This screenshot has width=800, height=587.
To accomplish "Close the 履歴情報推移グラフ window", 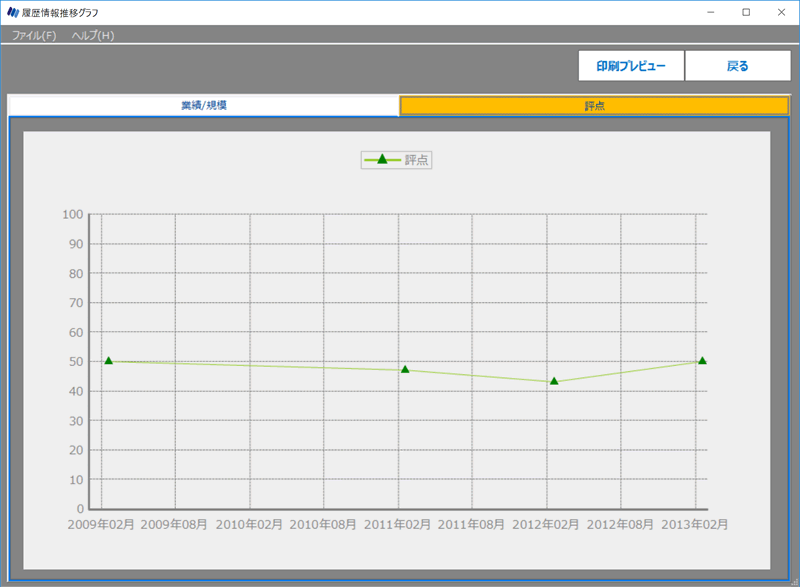I will 781,12.
